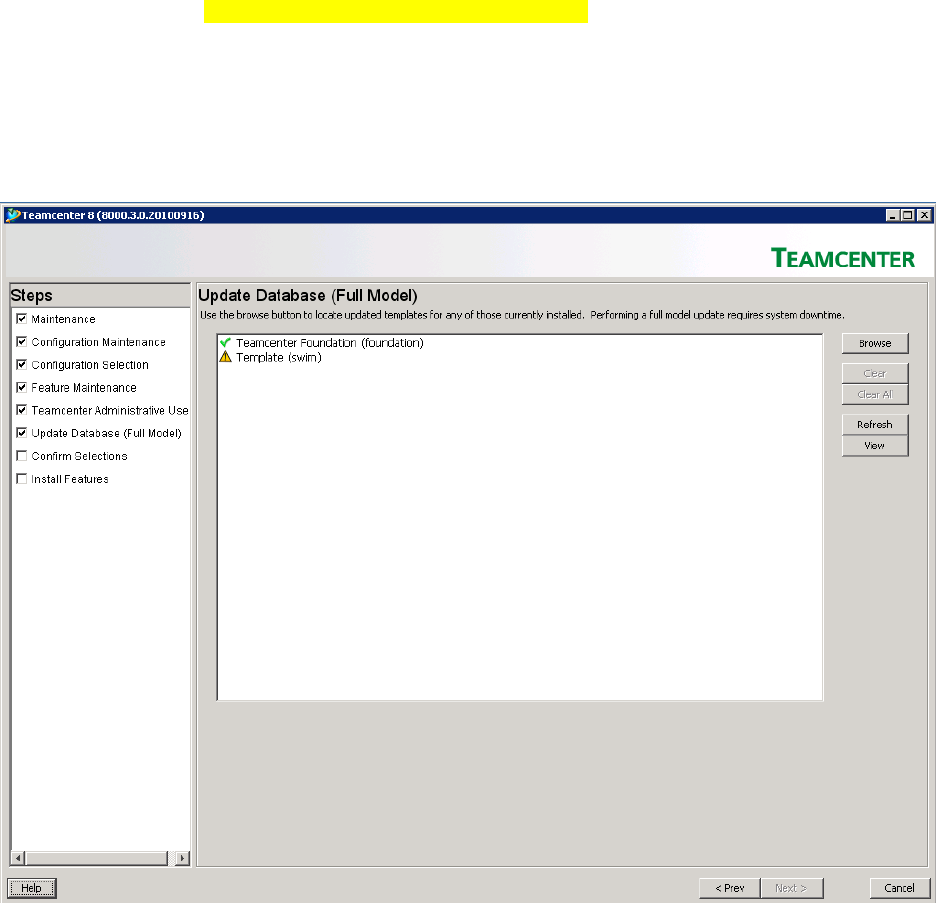Click the Teamcenter app icon in title bar
This screenshot has height=903, width=936.
coord(13,215)
